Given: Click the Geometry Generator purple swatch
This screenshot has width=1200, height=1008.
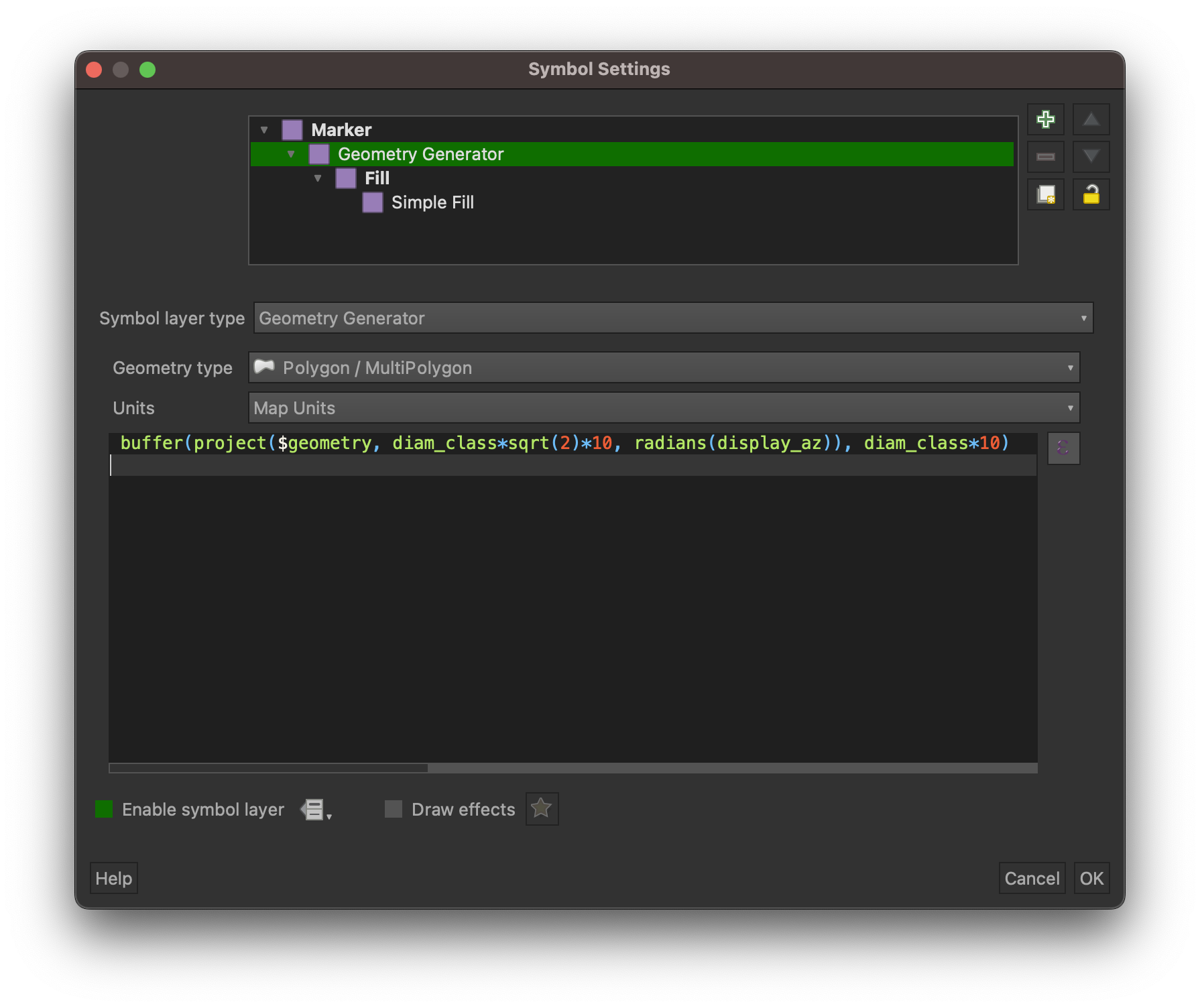Looking at the screenshot, I should pos(319,154).
